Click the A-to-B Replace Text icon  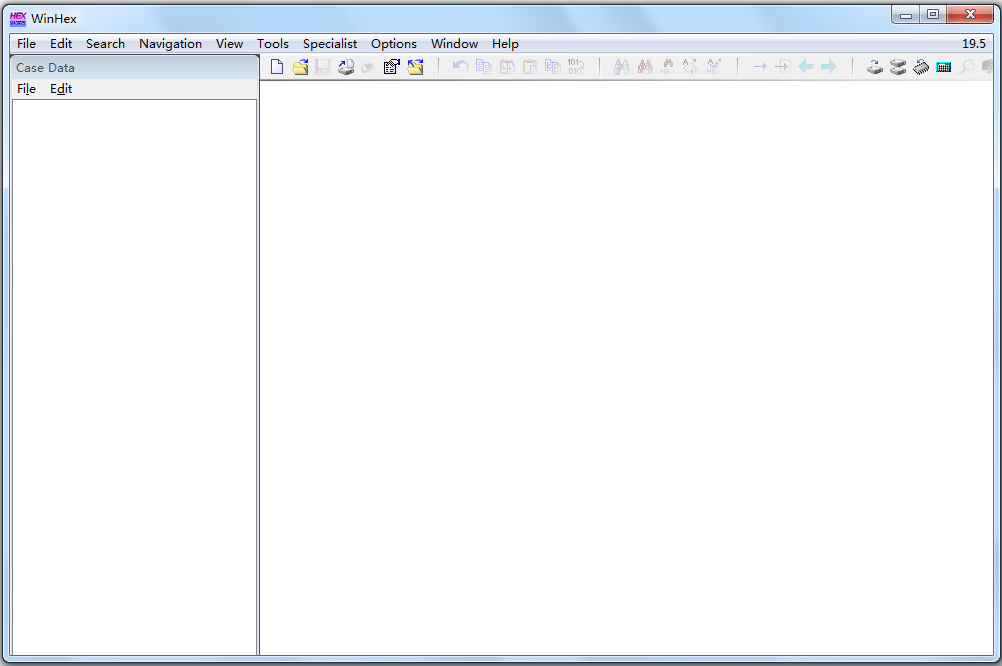point(691,66)
